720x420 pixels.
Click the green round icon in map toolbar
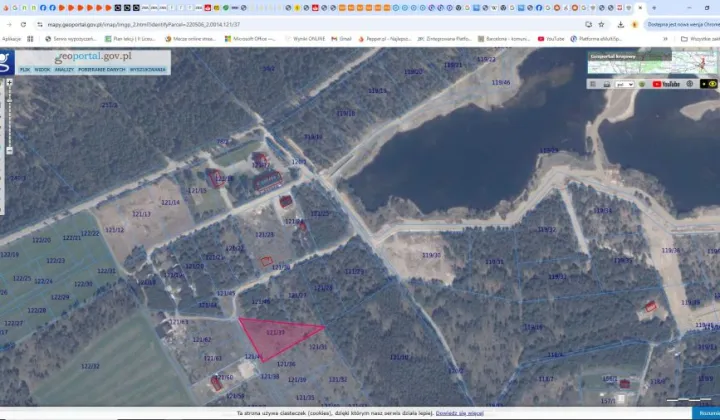642,84
